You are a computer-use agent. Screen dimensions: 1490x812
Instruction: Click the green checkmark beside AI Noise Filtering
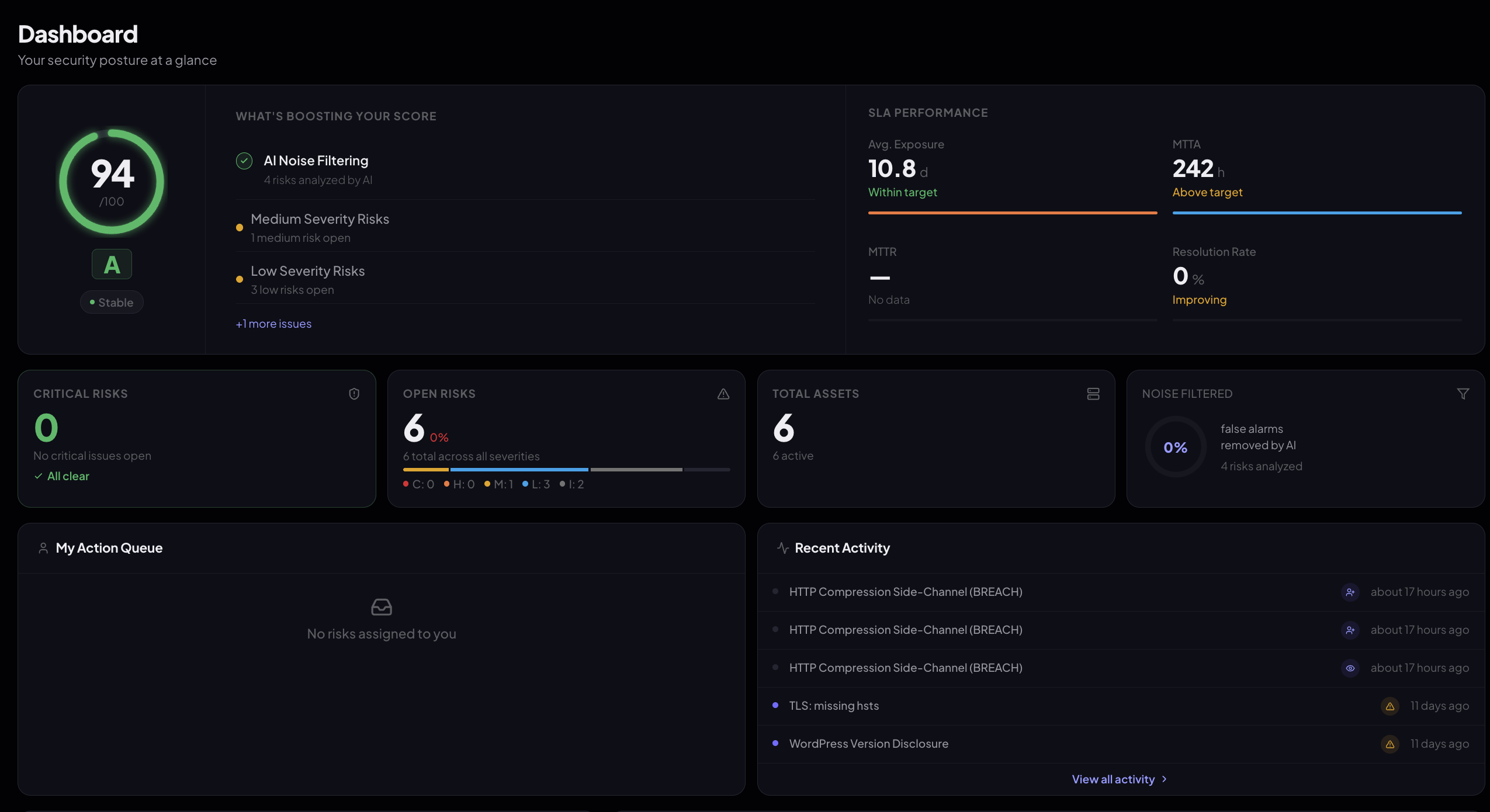tap(244, 161)
